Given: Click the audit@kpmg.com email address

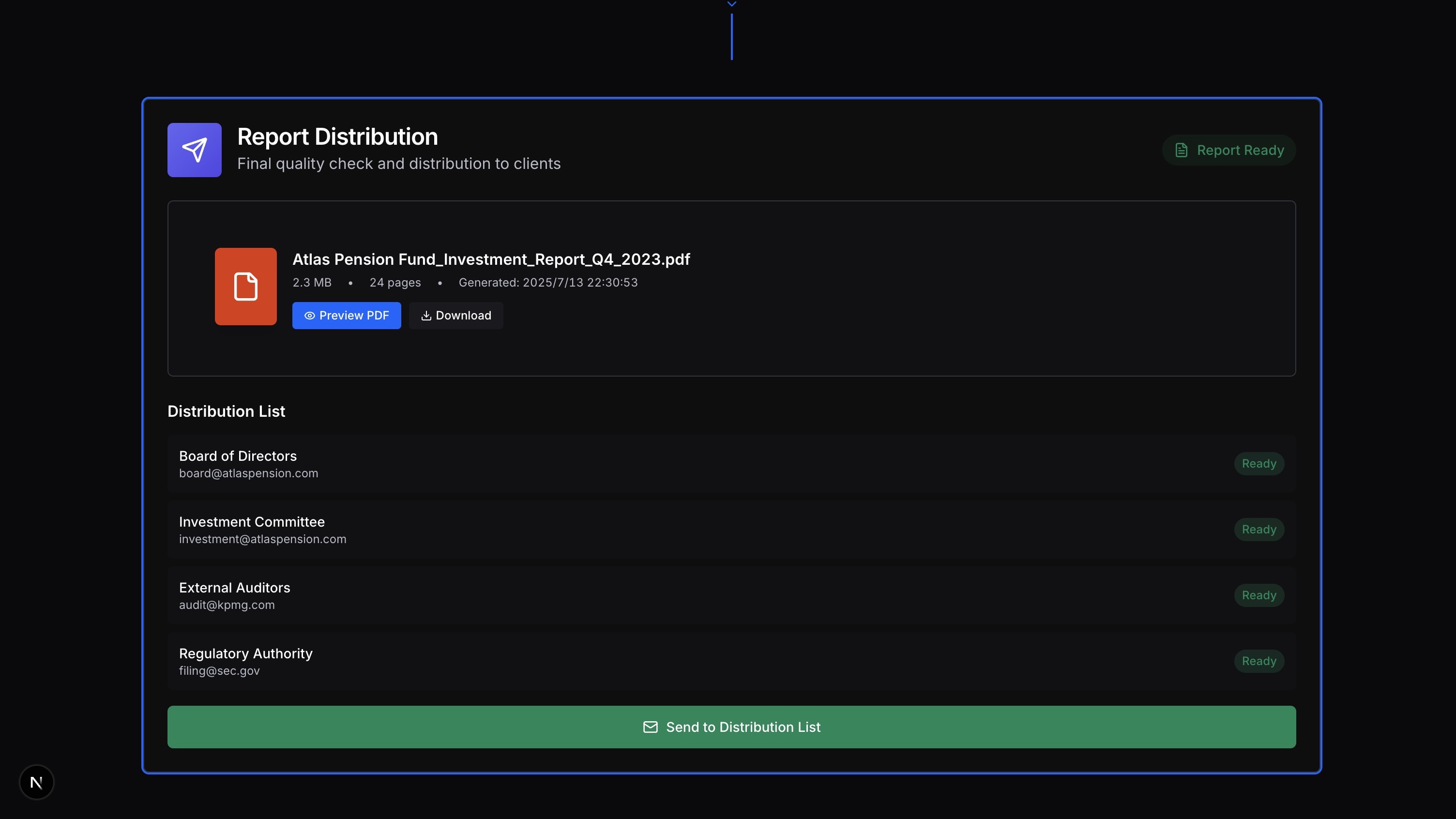Looking at the screenshot, I should click(227, 605).
